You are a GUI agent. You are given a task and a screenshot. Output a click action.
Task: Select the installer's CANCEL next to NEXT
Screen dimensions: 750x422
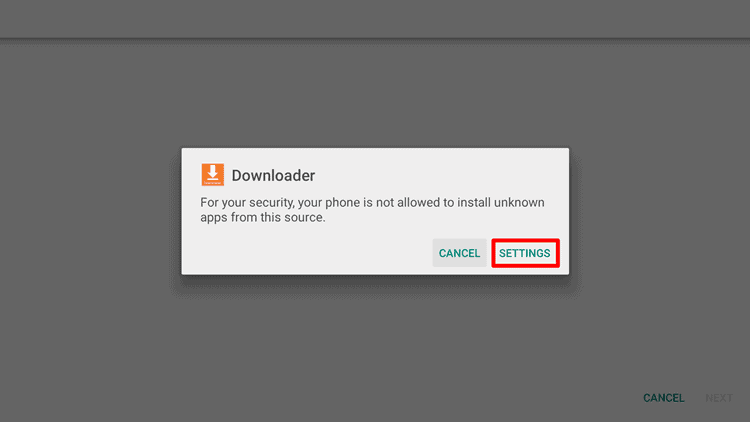663,398
